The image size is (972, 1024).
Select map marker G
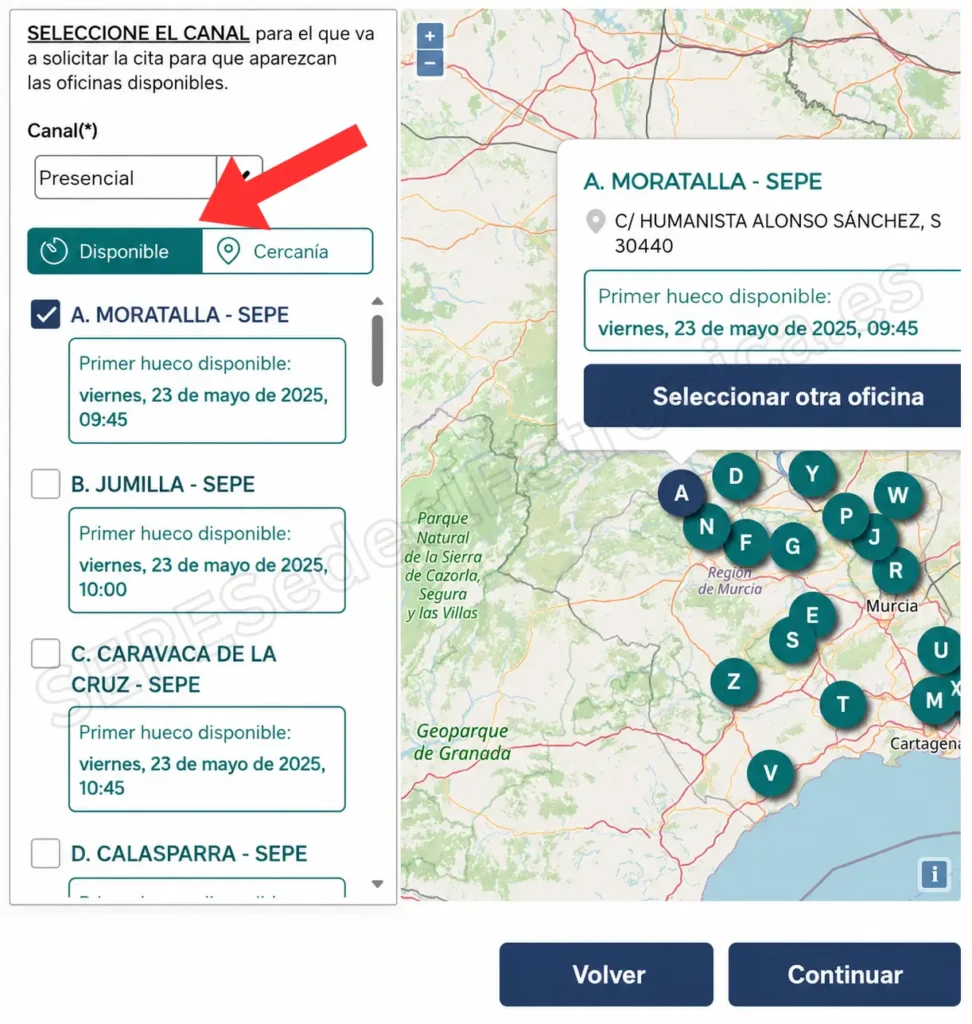793,546
